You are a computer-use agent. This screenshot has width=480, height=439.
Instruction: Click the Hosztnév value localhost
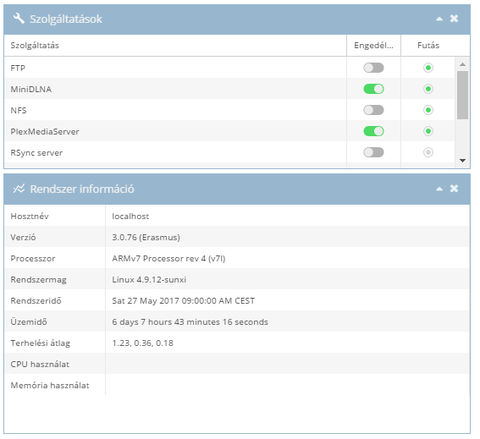[x=130, y=216]
